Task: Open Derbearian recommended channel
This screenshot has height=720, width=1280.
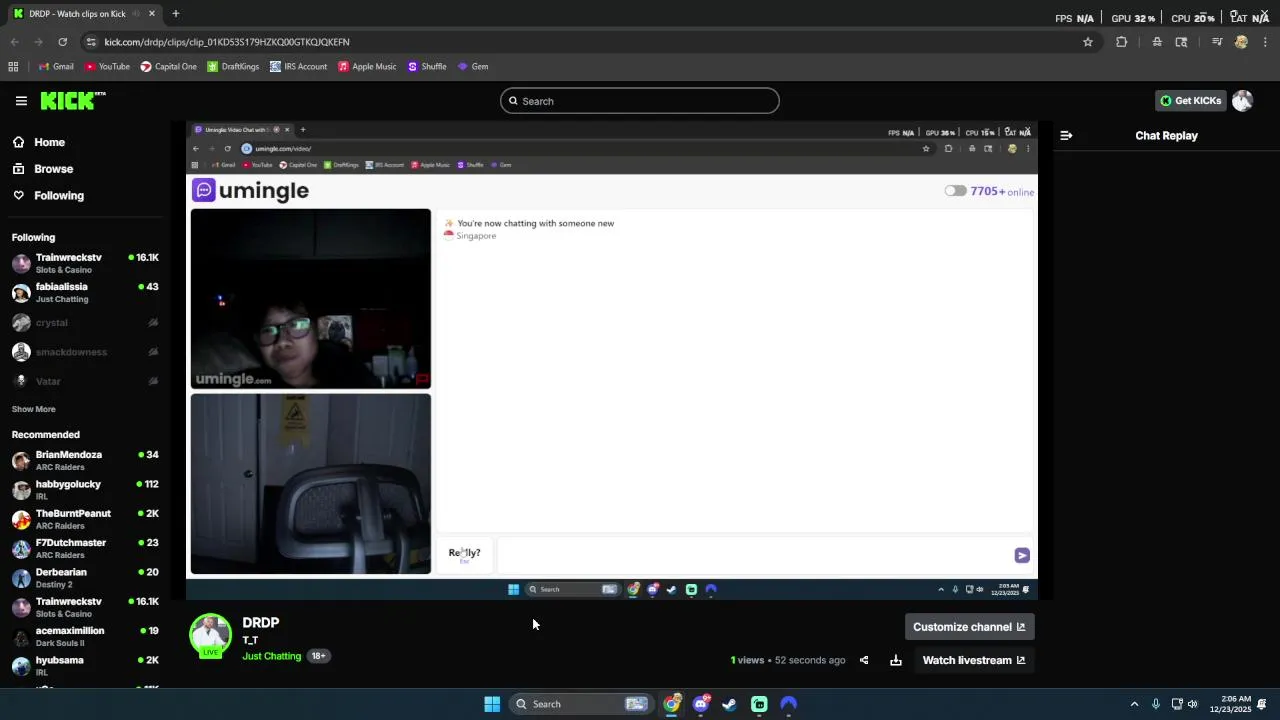Action: pos(85,578)
